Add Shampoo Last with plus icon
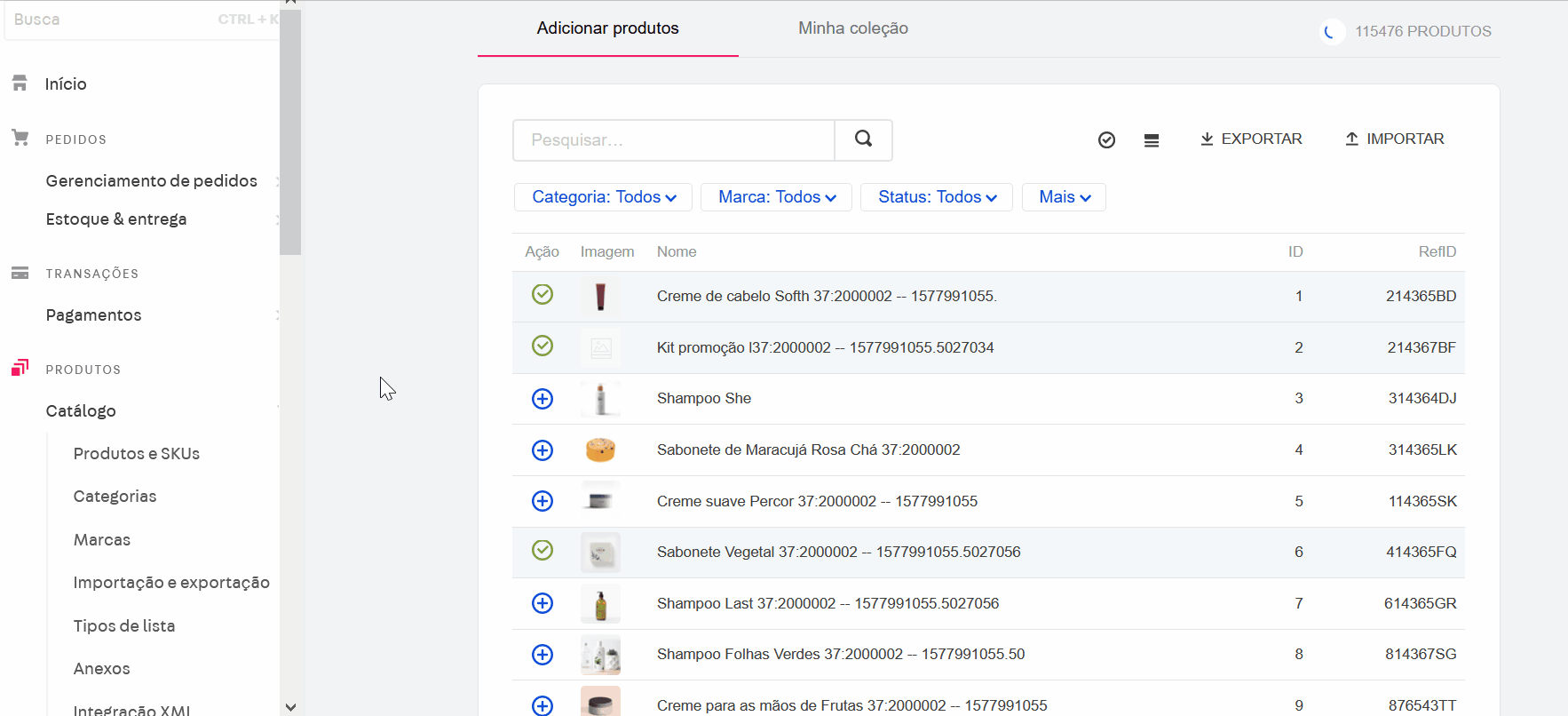The image size is (1568, 716). pyautogui.click(x=542, y=603)
